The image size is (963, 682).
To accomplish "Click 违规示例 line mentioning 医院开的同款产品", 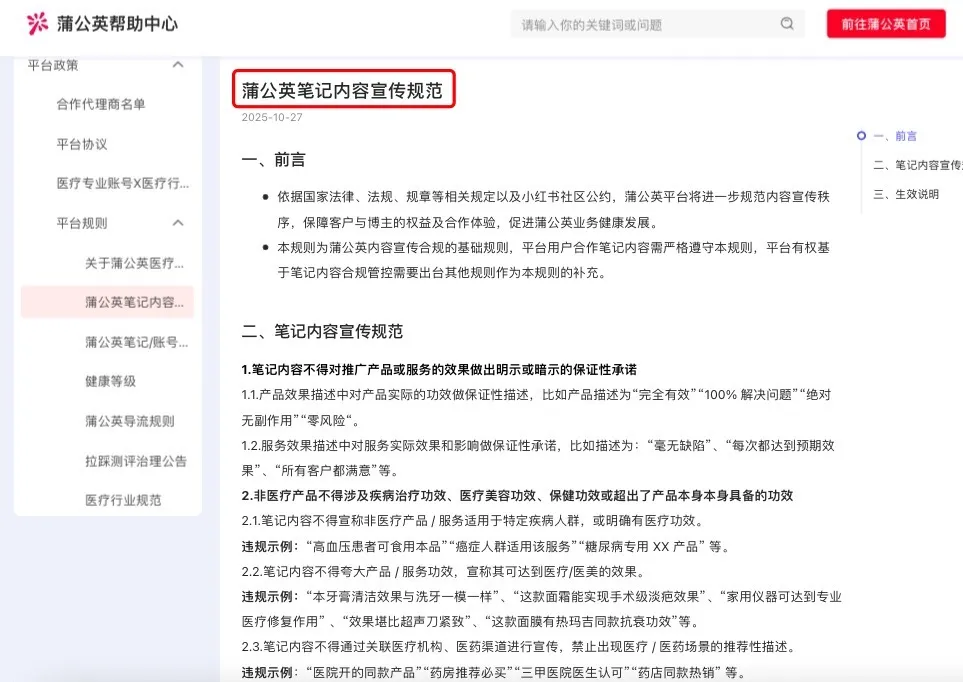I will click(494, 672).
